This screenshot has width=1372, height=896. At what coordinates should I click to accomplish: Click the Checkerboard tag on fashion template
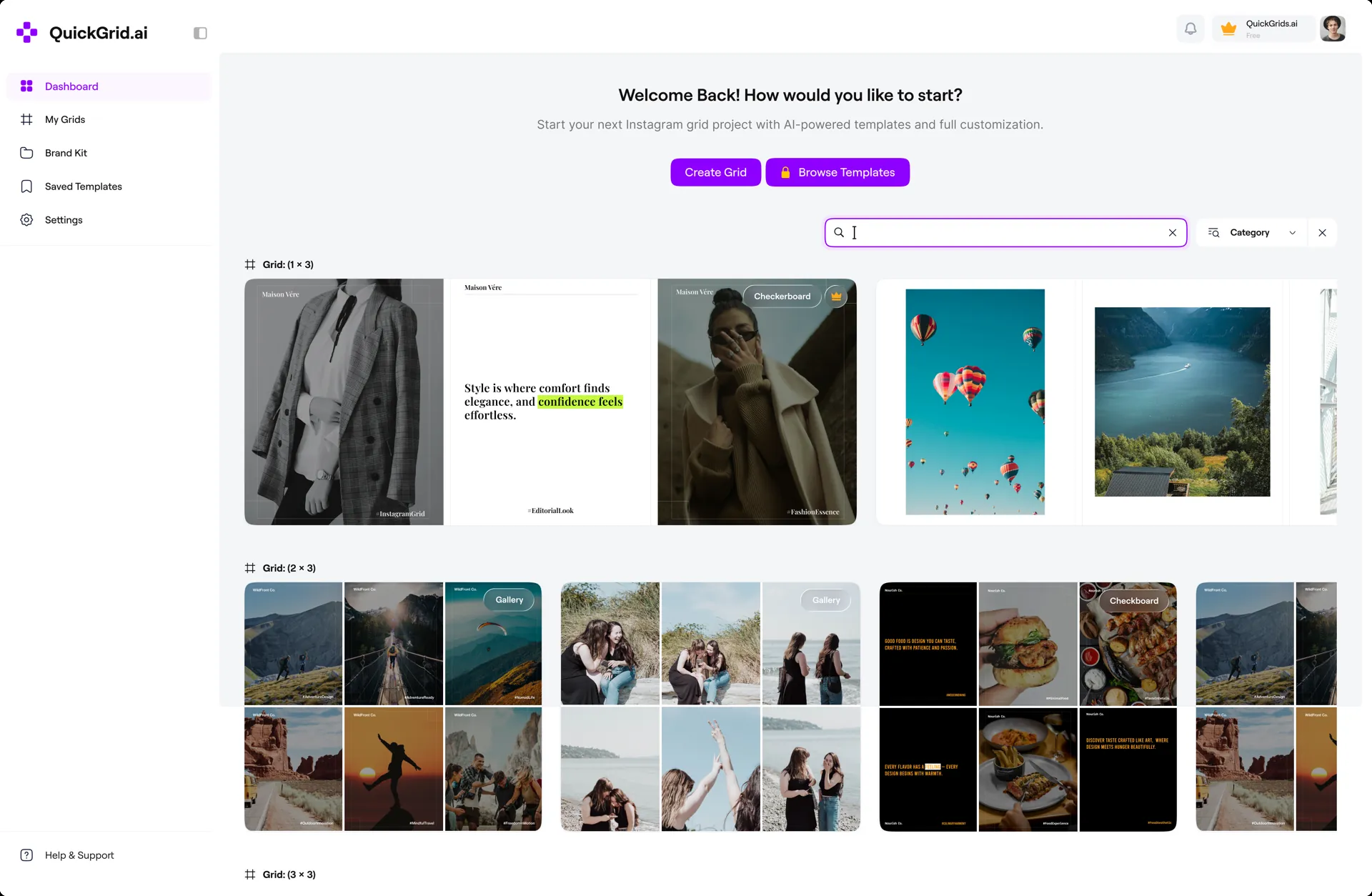tap(782, 297)
